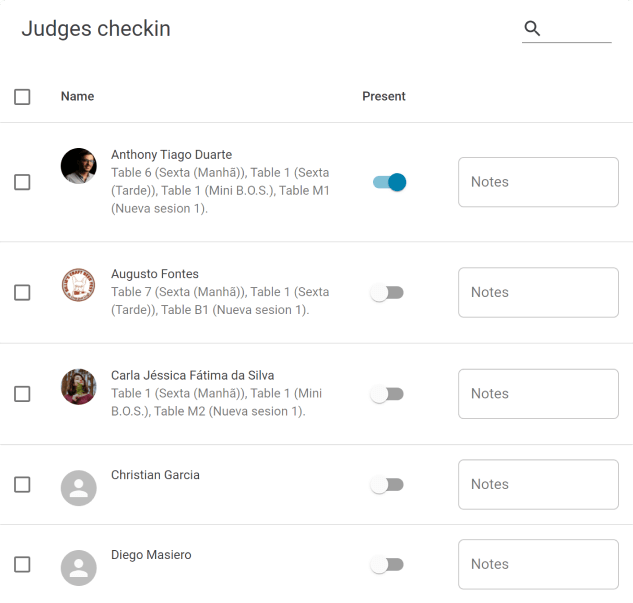
Task: Check the box for Augusto Fontes
Action: click(22, 292)
